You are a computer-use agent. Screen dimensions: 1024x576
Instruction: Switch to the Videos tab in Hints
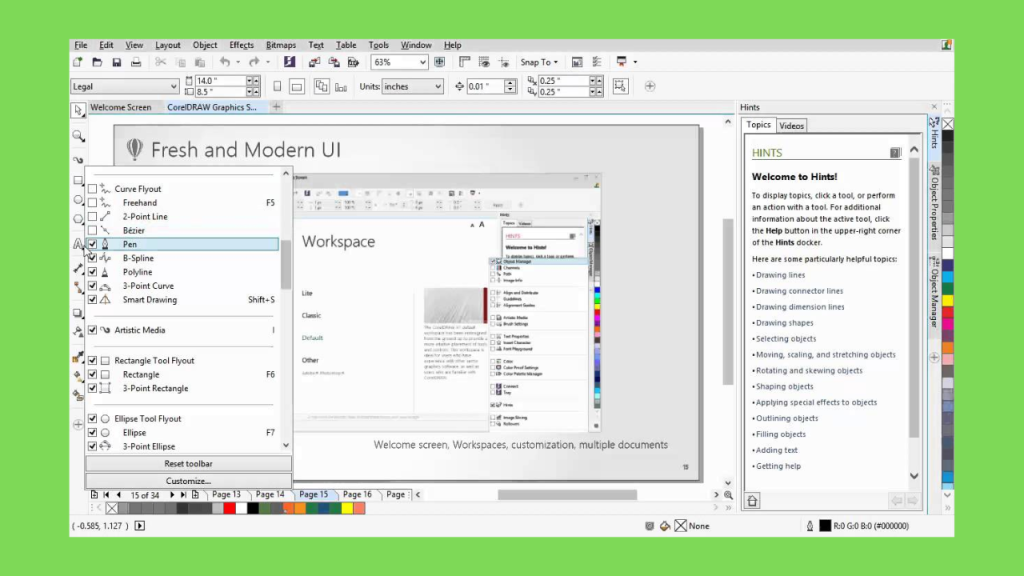click(791, 125)
